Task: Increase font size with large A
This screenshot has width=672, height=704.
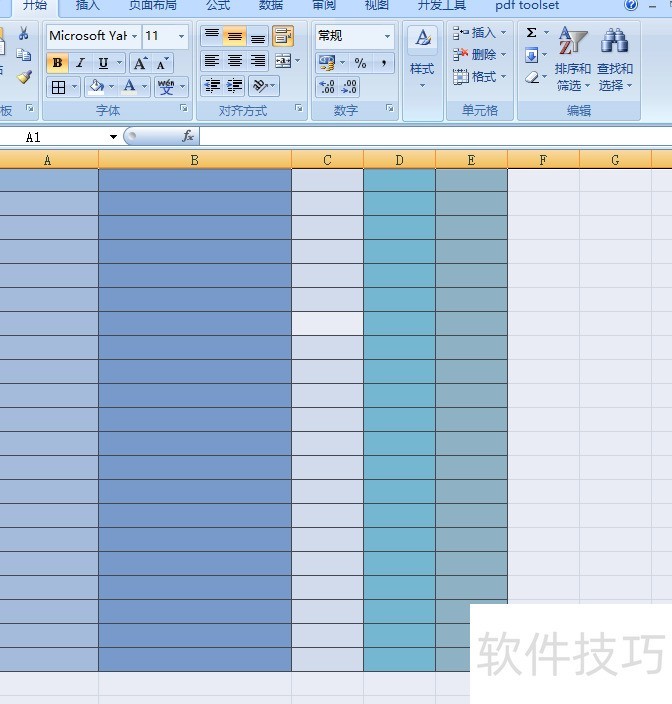Action: point(140,63)
